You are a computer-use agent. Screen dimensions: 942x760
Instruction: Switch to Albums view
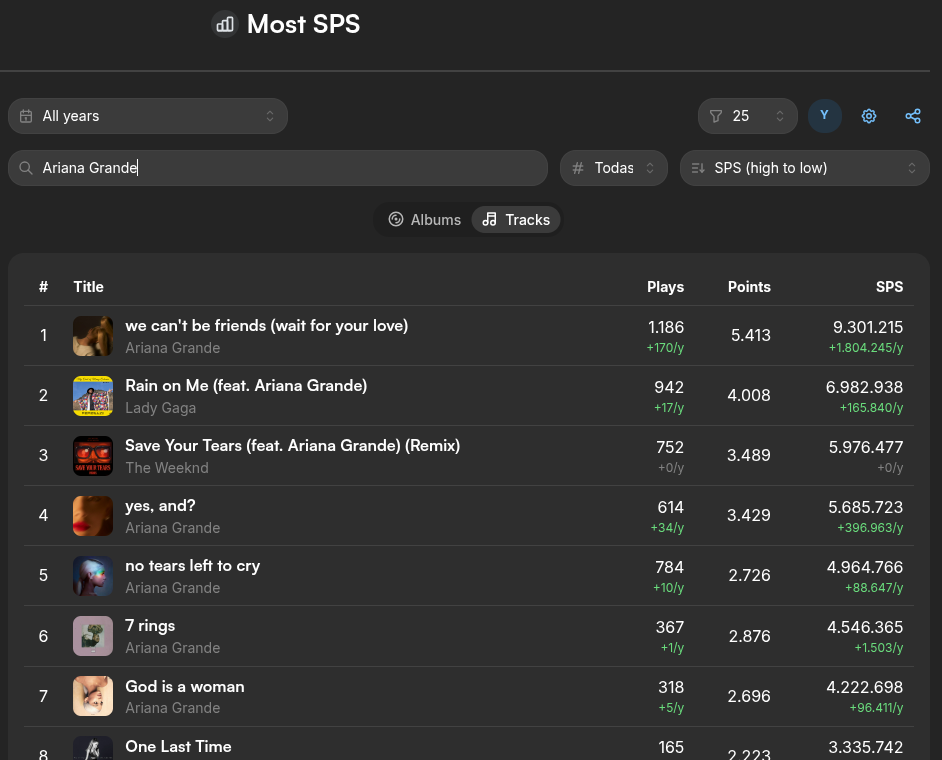tap(424, 220)
